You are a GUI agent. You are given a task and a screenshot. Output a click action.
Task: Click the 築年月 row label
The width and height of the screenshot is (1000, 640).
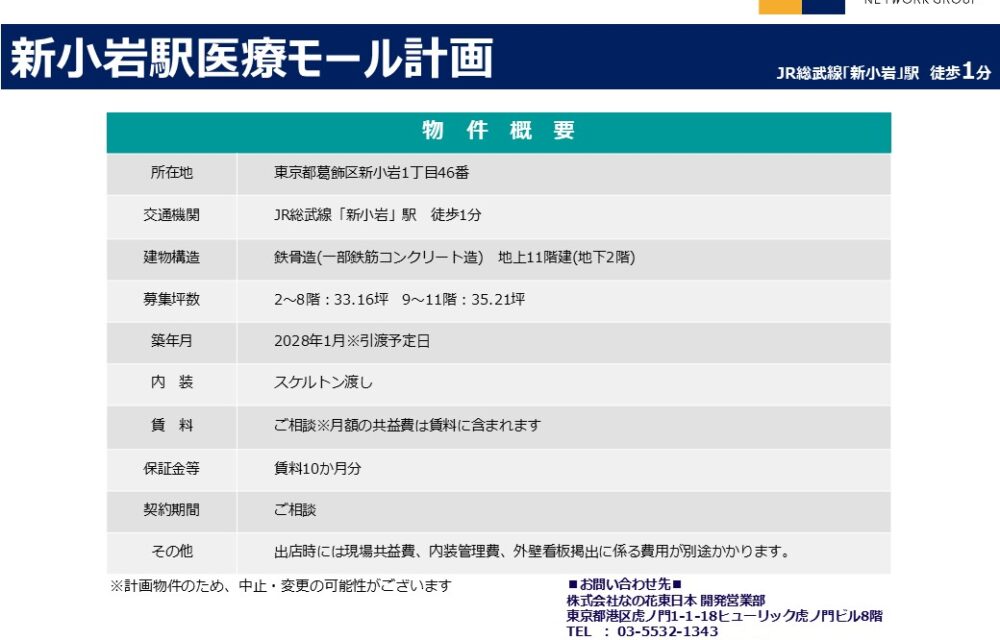click(171, 341)
